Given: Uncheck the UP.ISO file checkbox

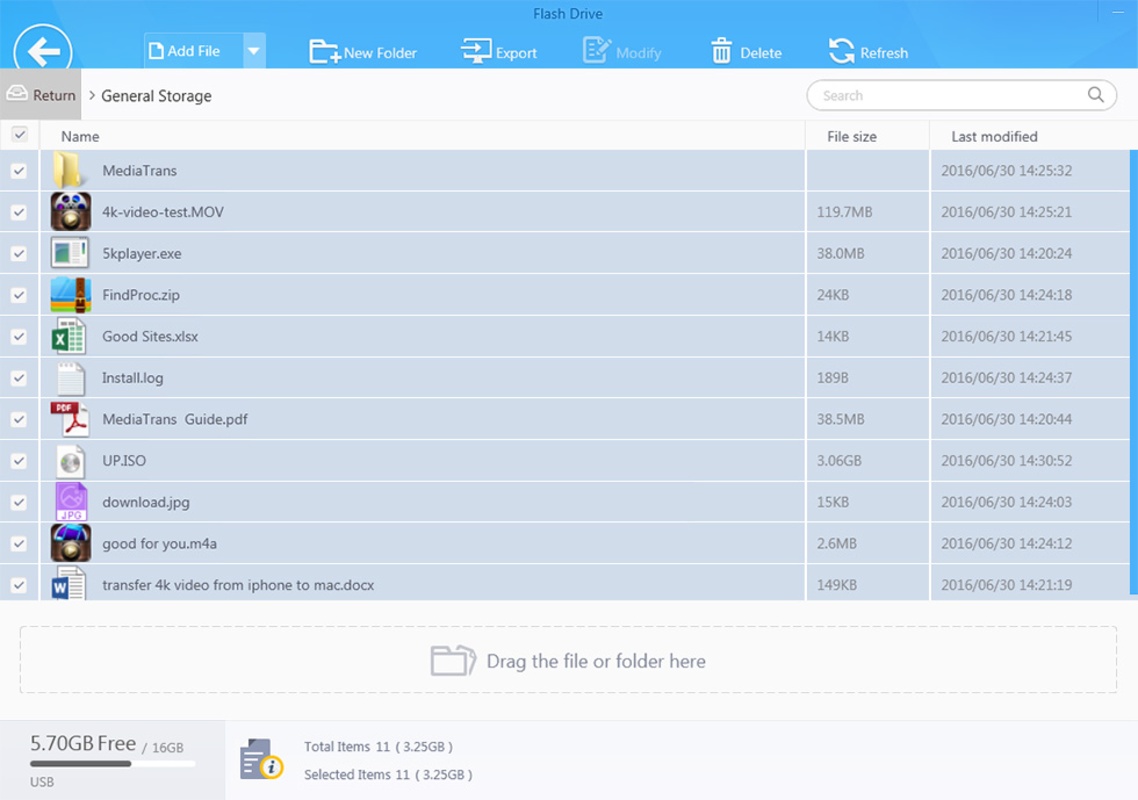Looking at the screenshot, I should pos(19,461).
